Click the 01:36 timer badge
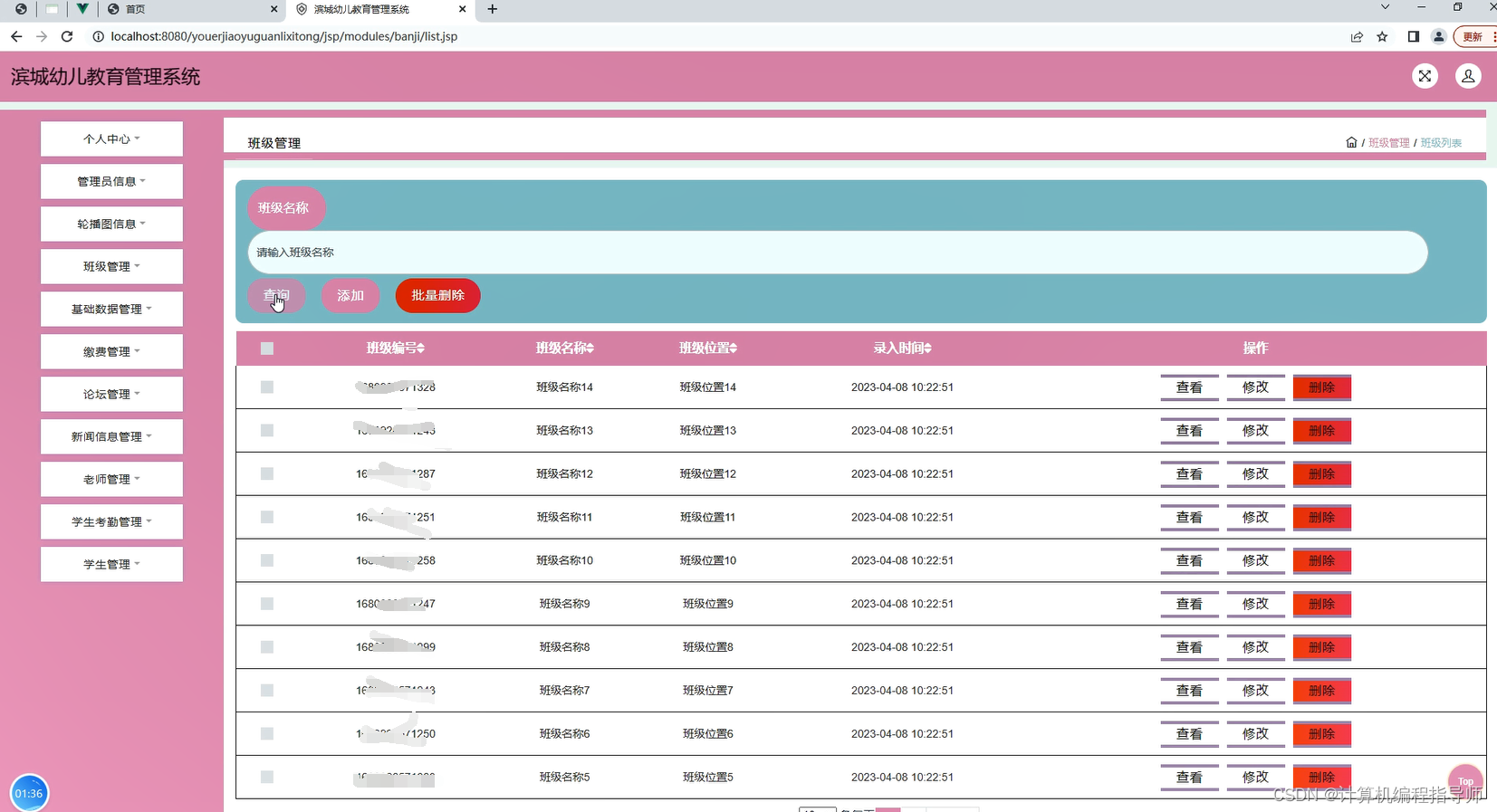 point(29,793)
